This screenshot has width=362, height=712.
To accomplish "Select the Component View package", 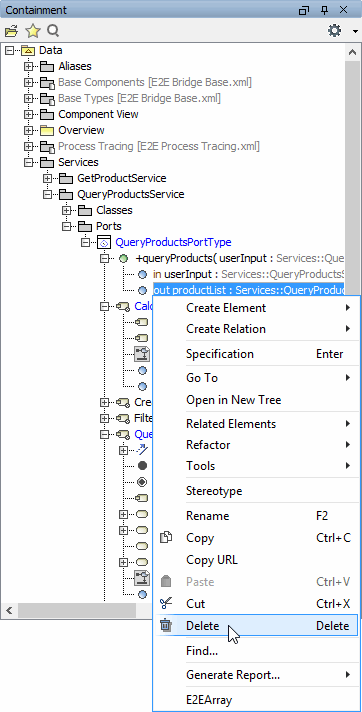I will click(98, 114).
